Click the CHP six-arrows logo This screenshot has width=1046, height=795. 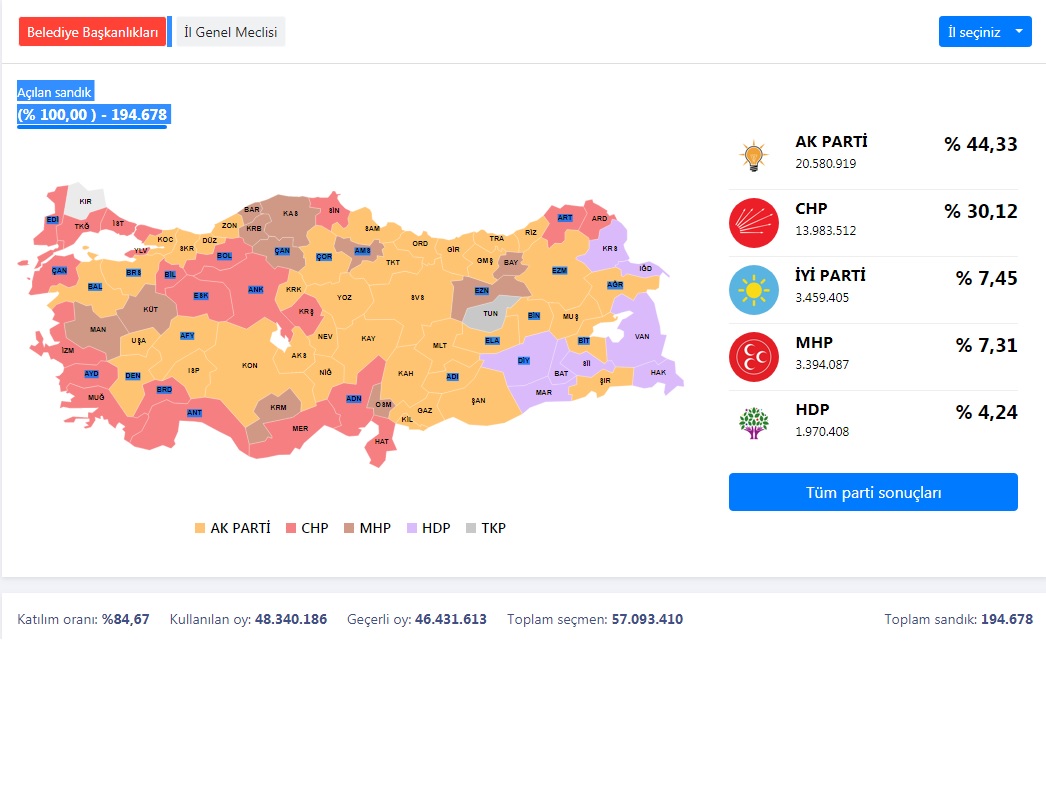(x=754, y=223)
